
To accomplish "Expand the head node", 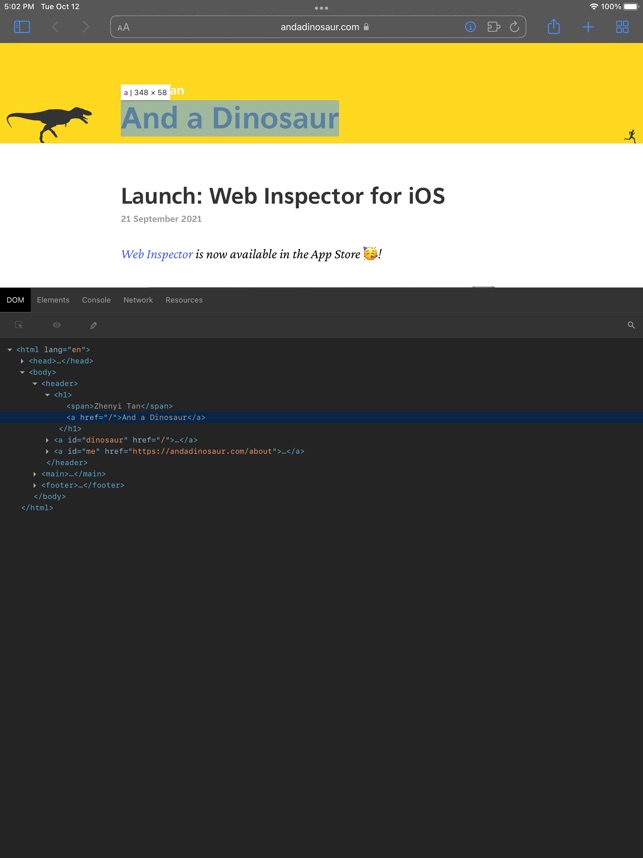I will point(22,361).
